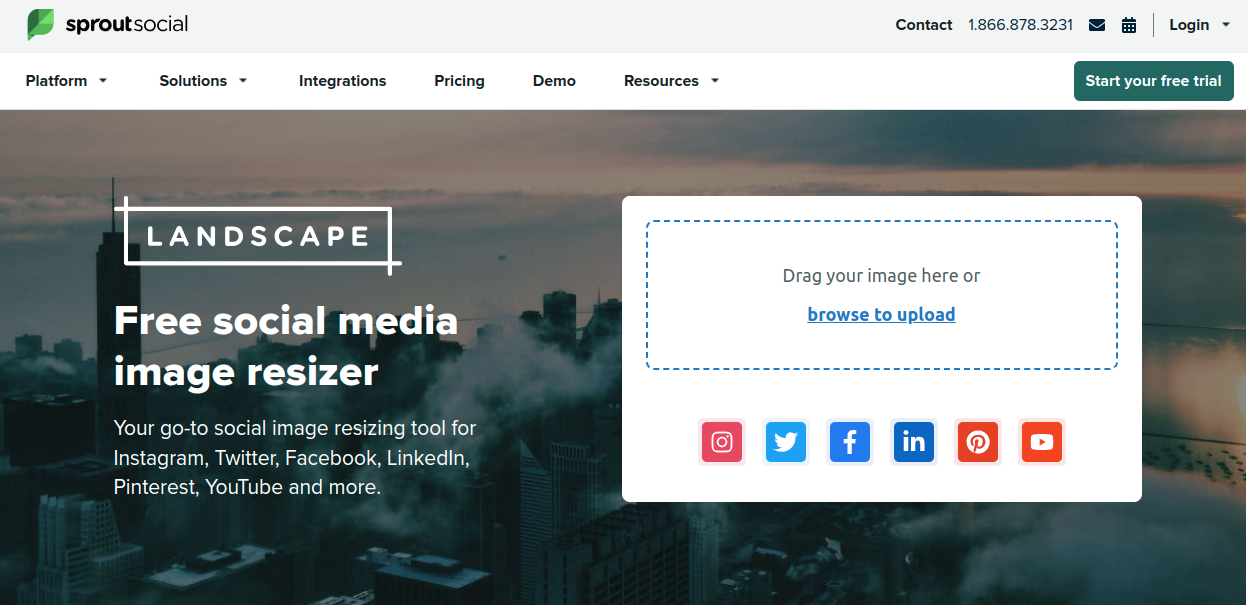Click the browse to upload link
This screenshot has height=605, width=1248.
(881, 314)
